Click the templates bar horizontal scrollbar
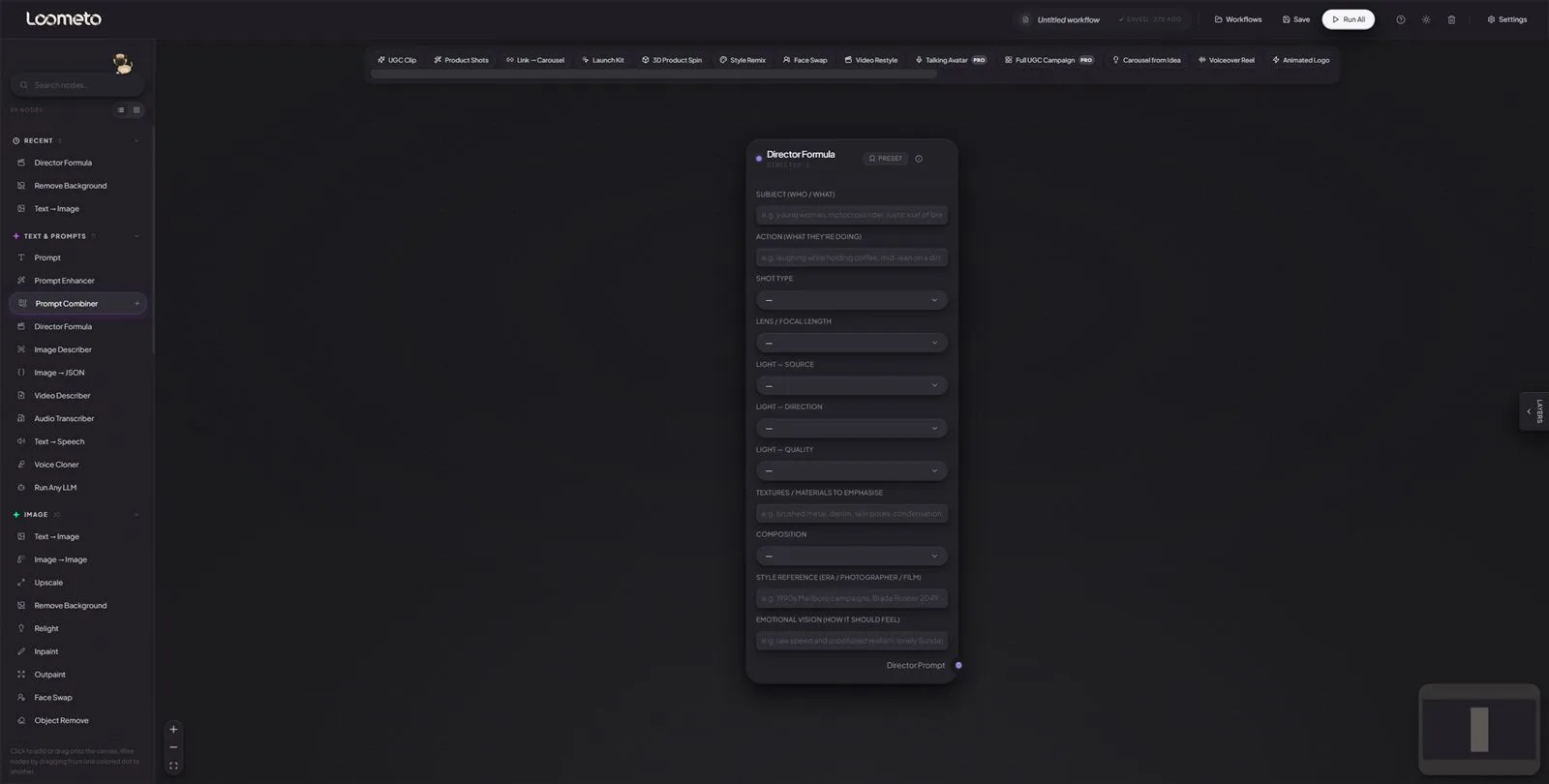 653,75
